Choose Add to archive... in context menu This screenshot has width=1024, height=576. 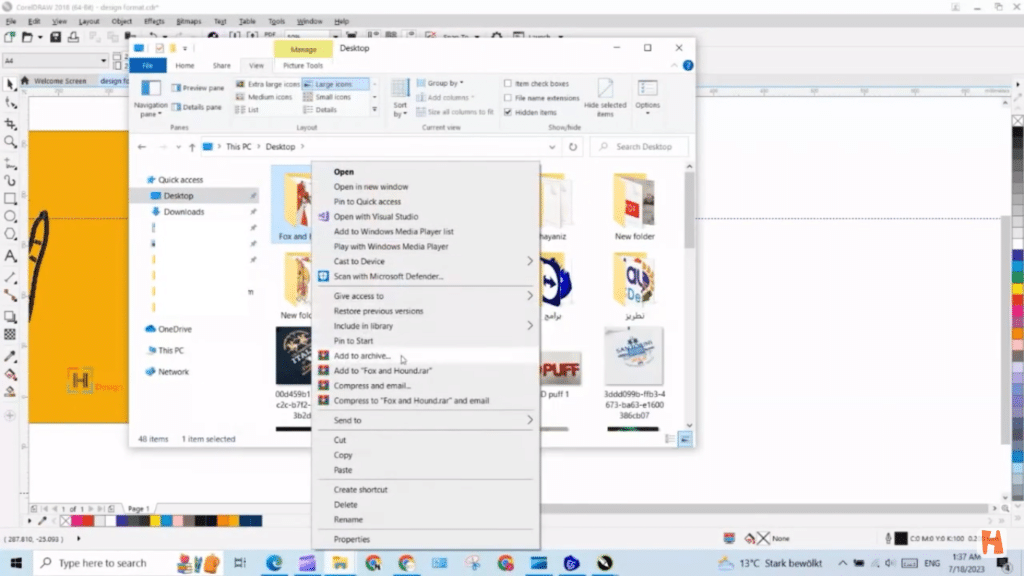coord(426,356)
